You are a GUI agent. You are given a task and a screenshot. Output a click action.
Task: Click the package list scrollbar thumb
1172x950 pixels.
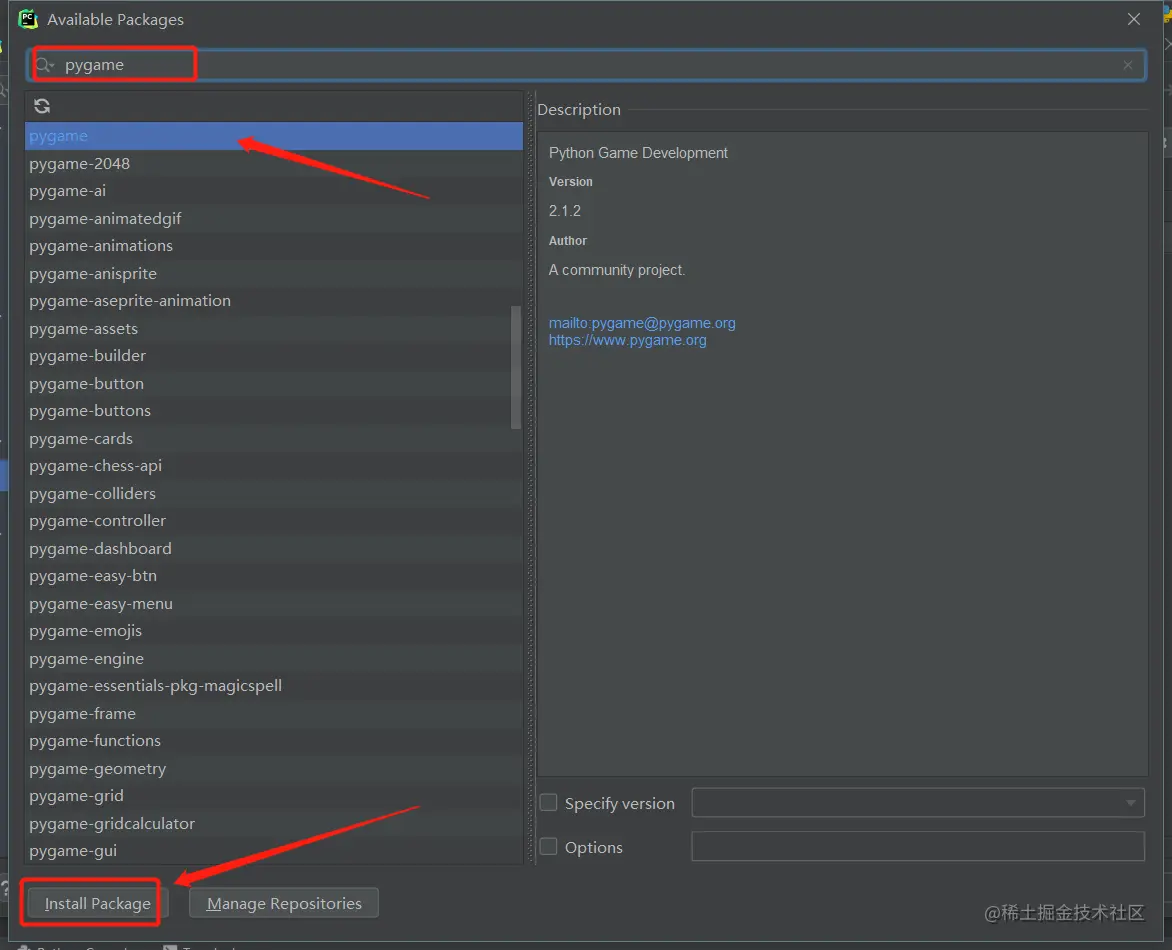(x=516, y=367)
